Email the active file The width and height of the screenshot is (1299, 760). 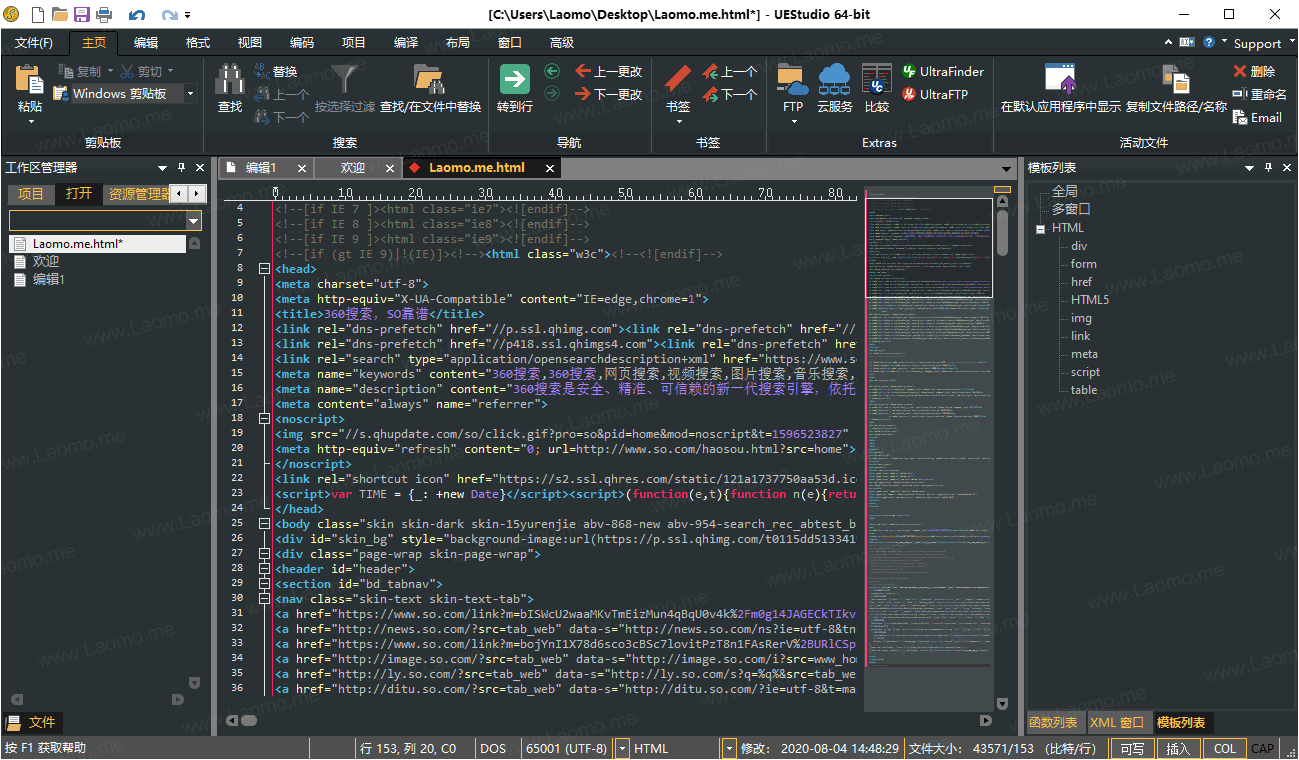1257,117
